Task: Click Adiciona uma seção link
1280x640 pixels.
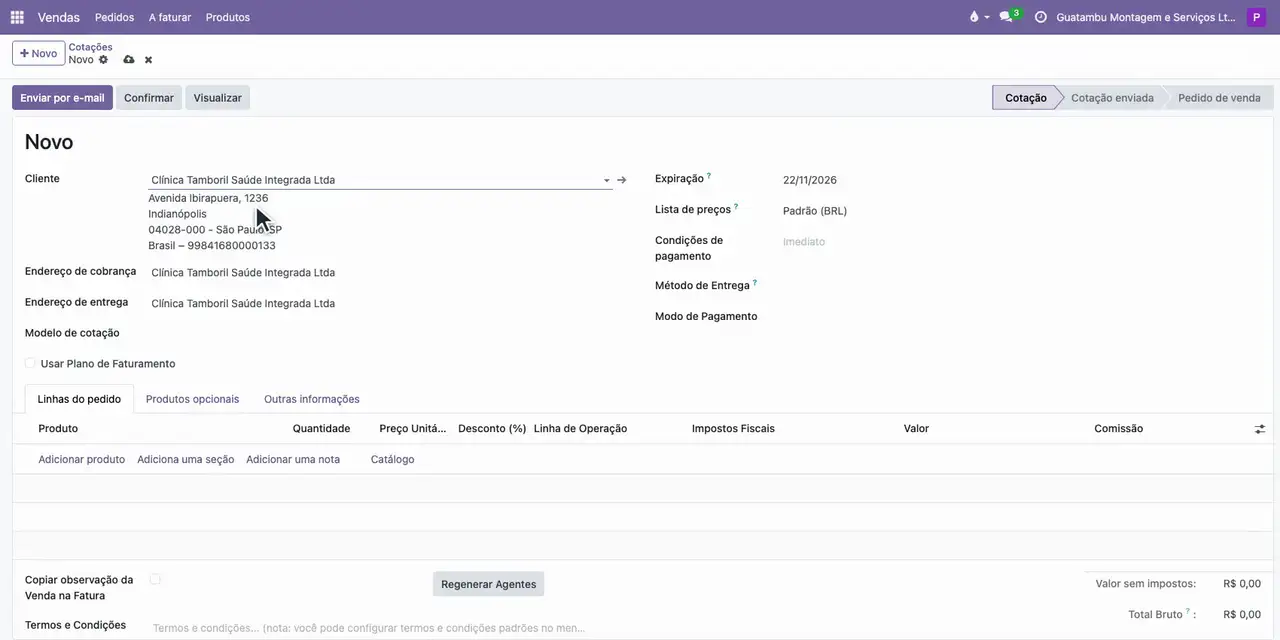Action: point(186,459)
